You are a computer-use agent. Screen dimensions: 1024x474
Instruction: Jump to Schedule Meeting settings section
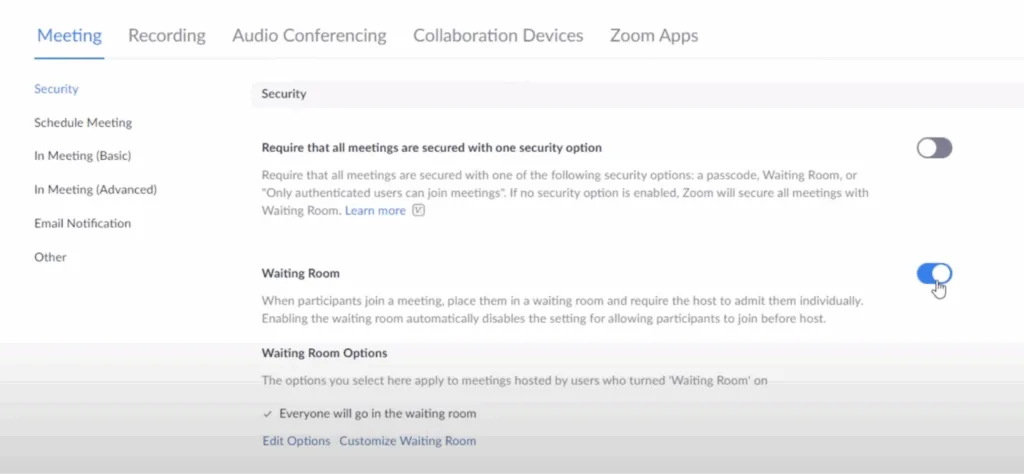coord(83,123)
